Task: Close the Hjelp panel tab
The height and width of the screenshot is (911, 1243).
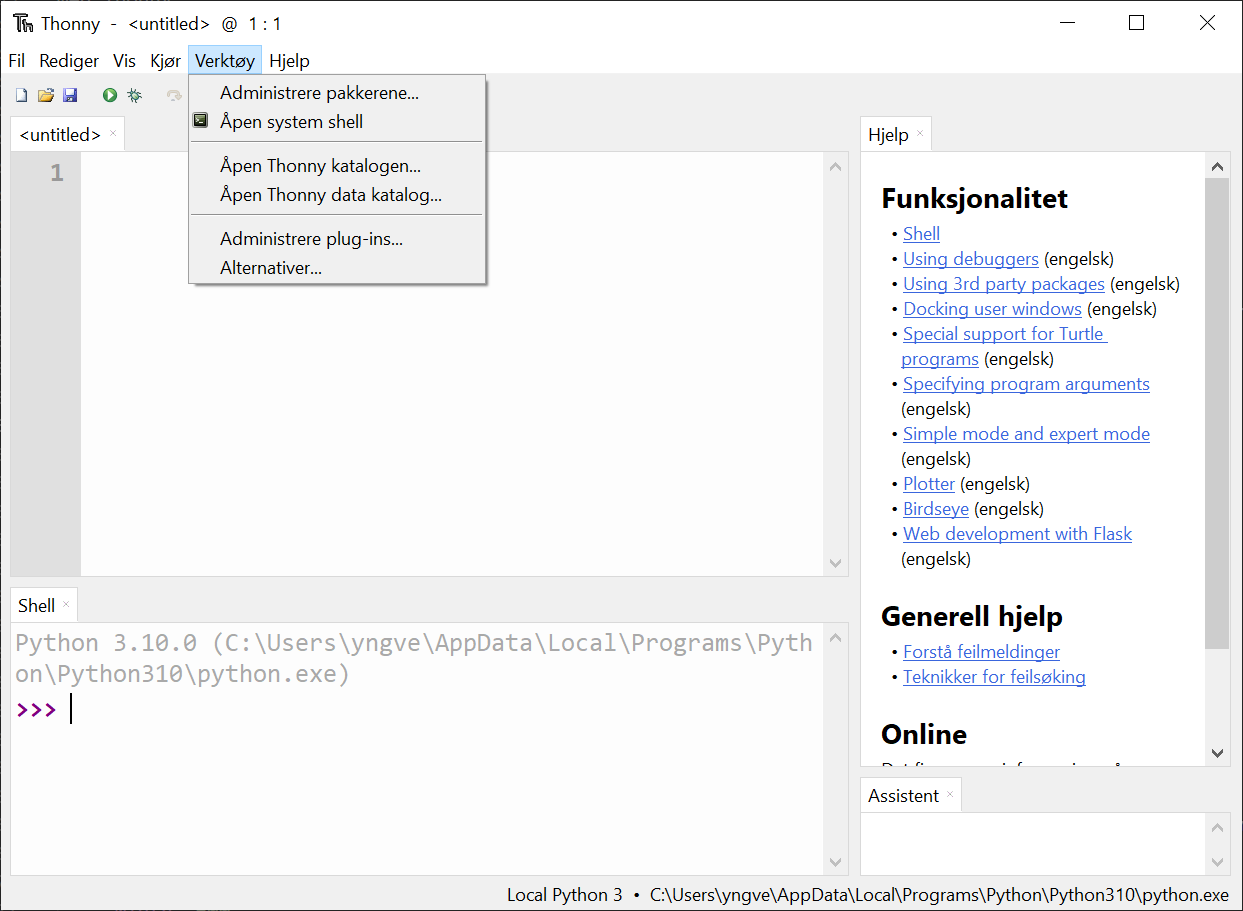Action: 920,134
